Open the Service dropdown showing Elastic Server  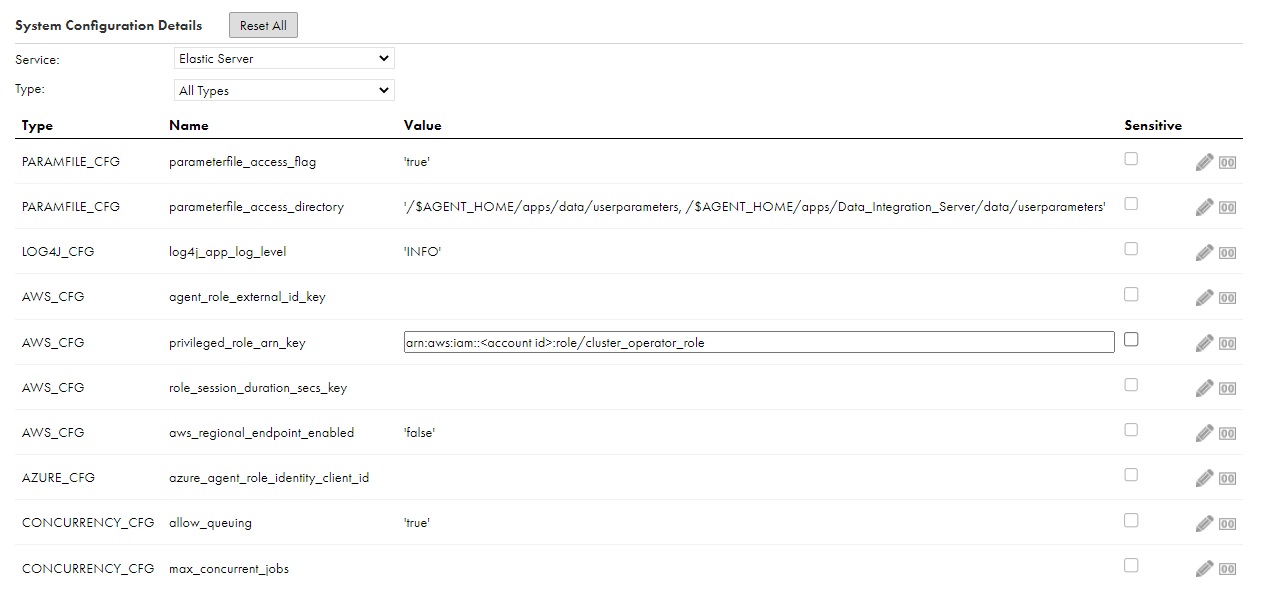[x=284, y=59]
